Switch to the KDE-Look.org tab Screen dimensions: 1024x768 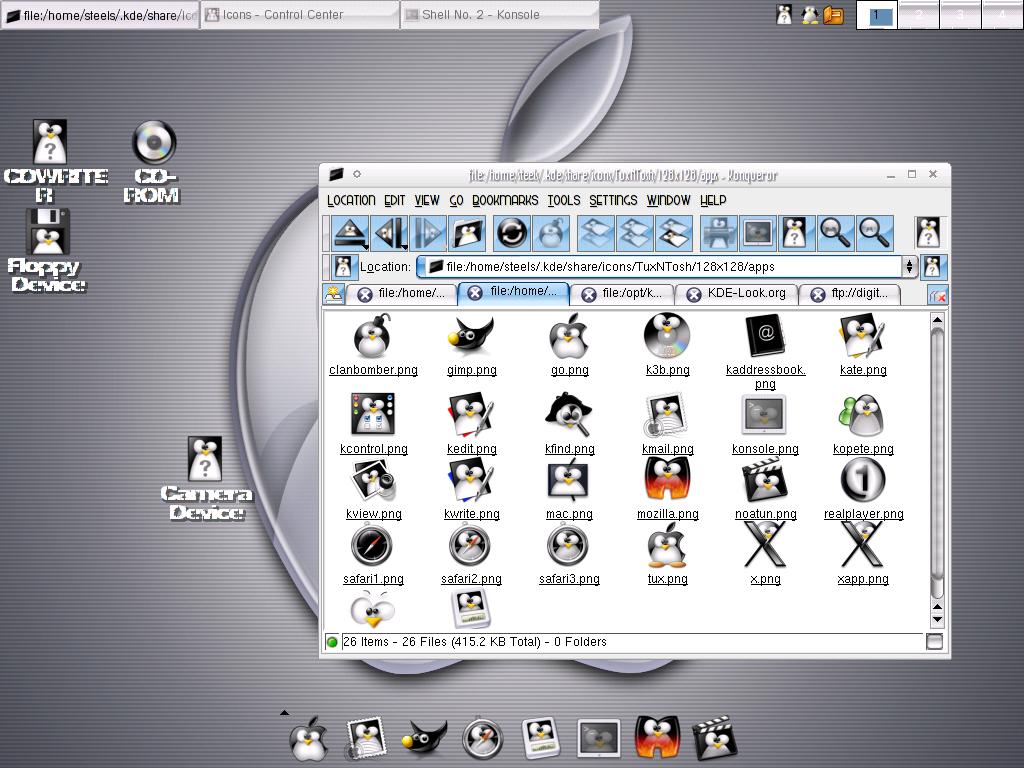point(737,294)
